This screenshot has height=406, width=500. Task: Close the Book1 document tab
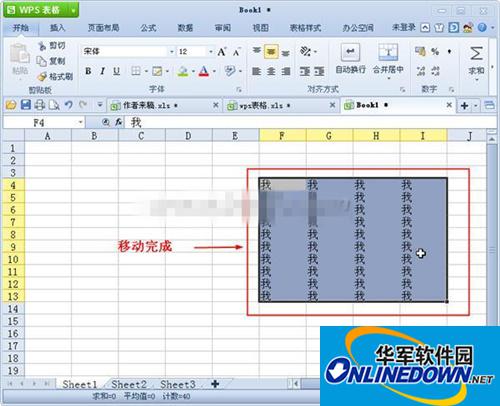pyautogui.click(x=449, y=105)
